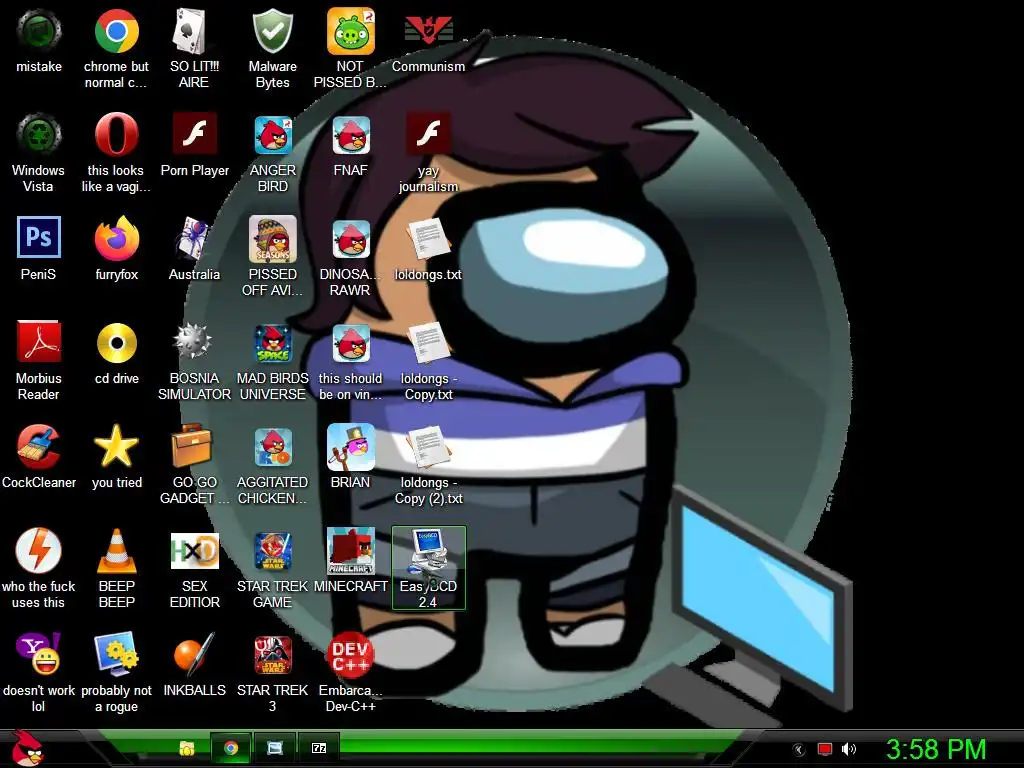Open the loldongs.txt file
Image resolution: width=1024 pixels, height=768 pixels.
click(x=428, y=240)
